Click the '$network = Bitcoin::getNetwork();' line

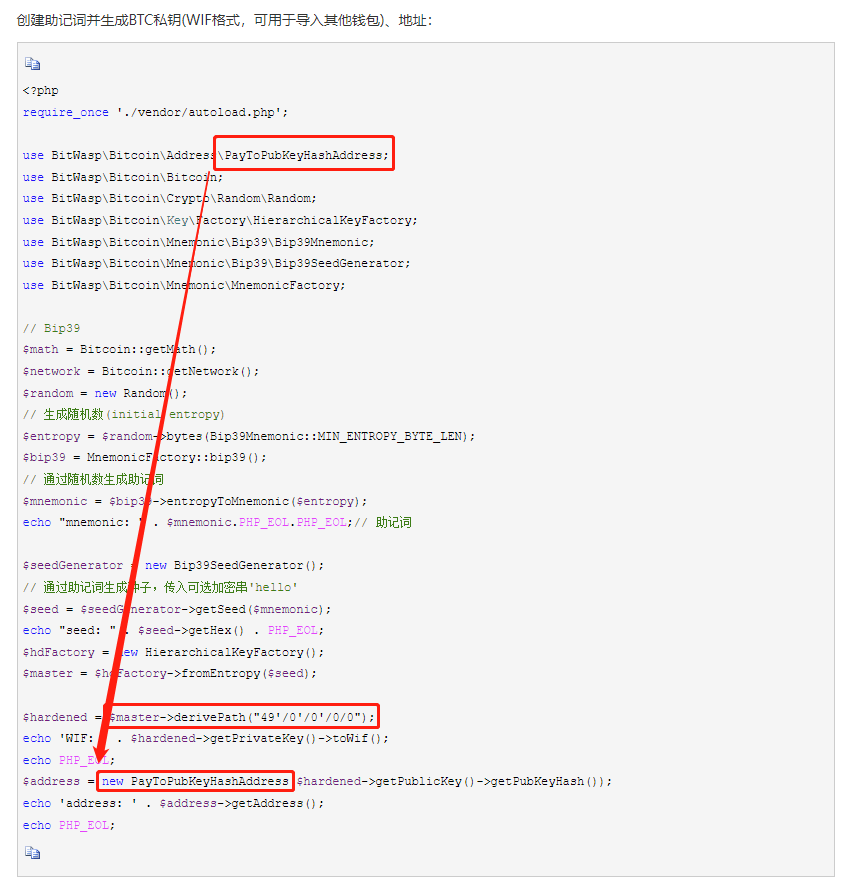point(141,372)
